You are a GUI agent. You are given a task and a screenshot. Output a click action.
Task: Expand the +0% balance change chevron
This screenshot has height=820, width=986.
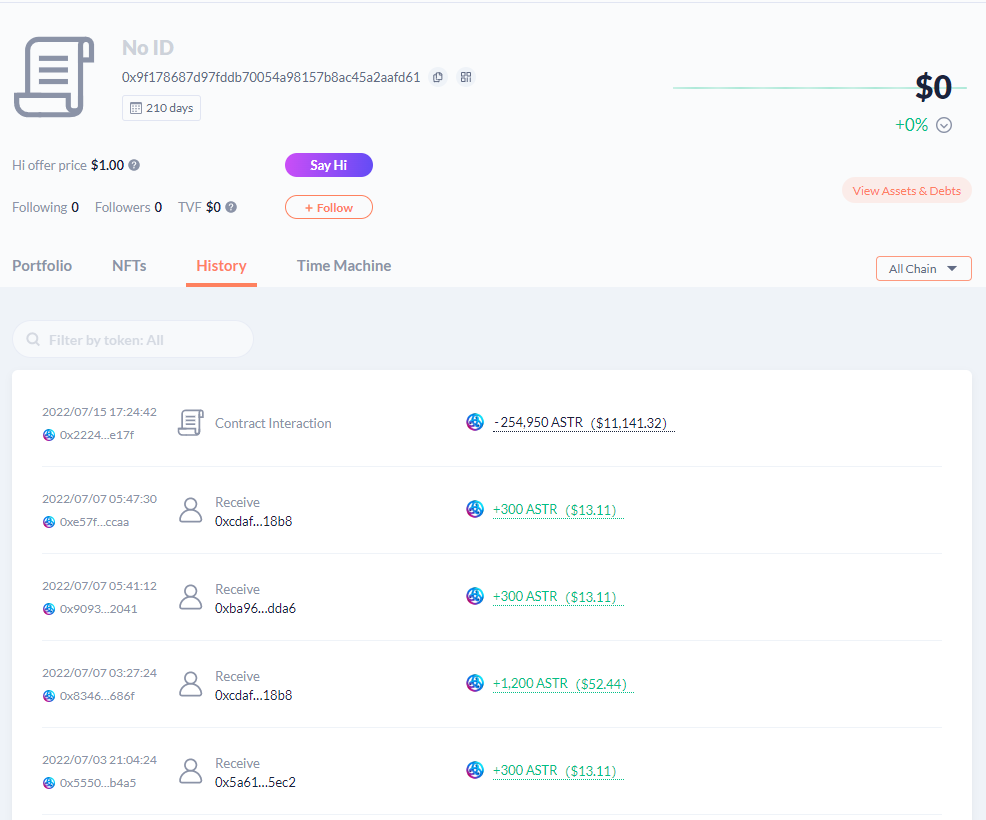coord(944,125)
